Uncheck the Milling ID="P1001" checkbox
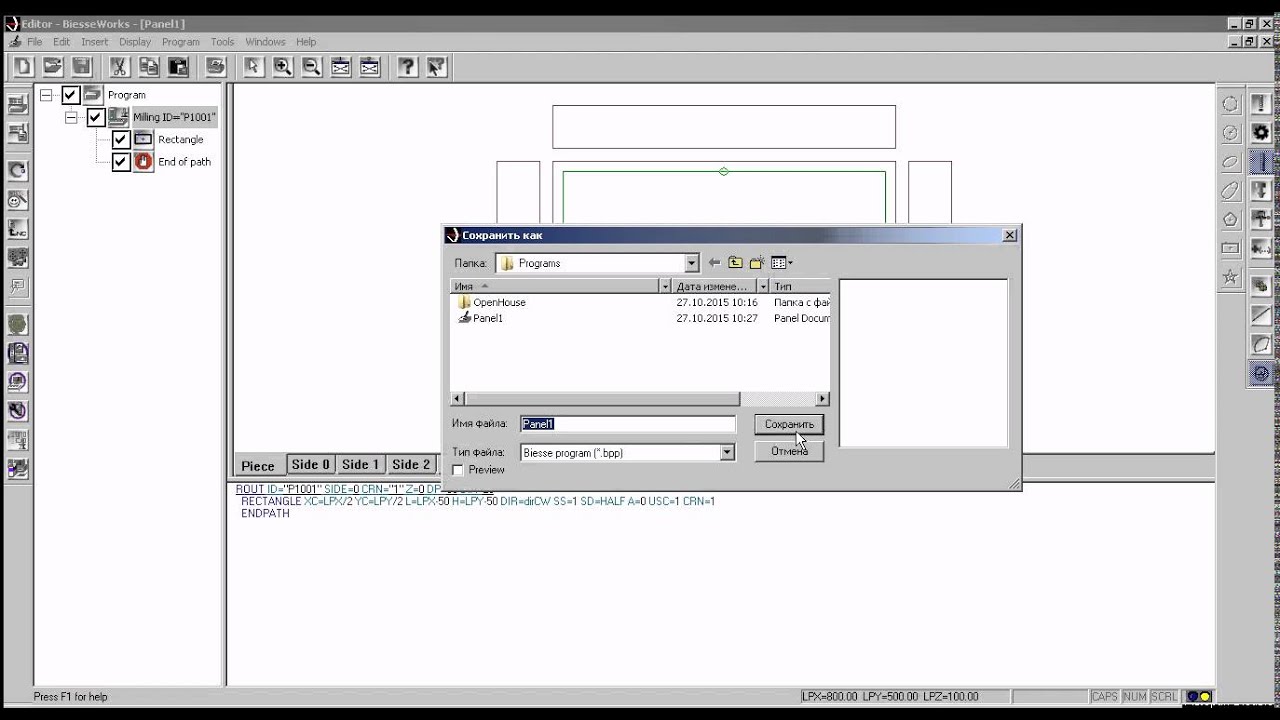Viewport: 1280px width, 720px height. (95, 117)
